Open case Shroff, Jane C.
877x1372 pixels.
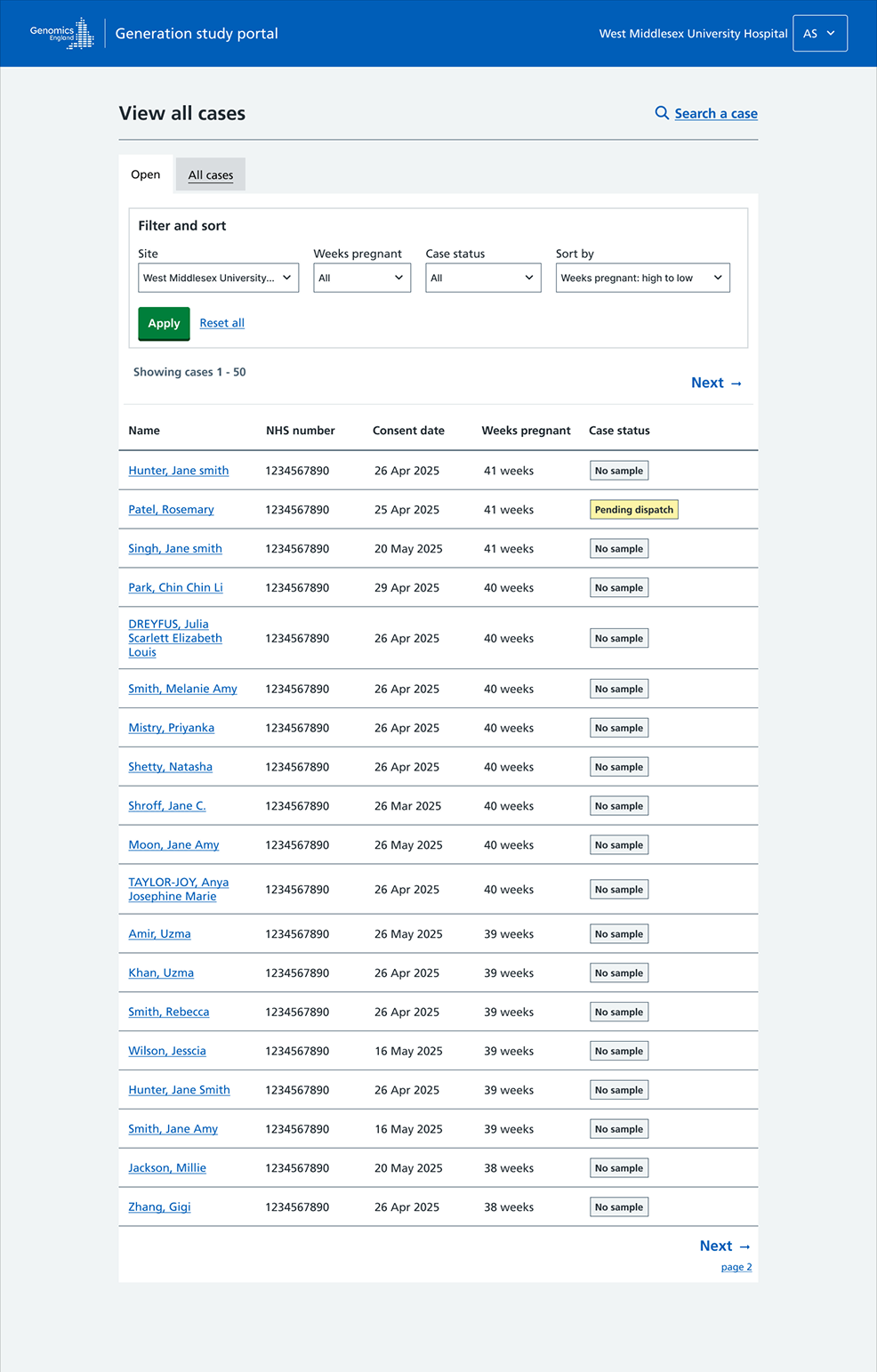(167, 806)
